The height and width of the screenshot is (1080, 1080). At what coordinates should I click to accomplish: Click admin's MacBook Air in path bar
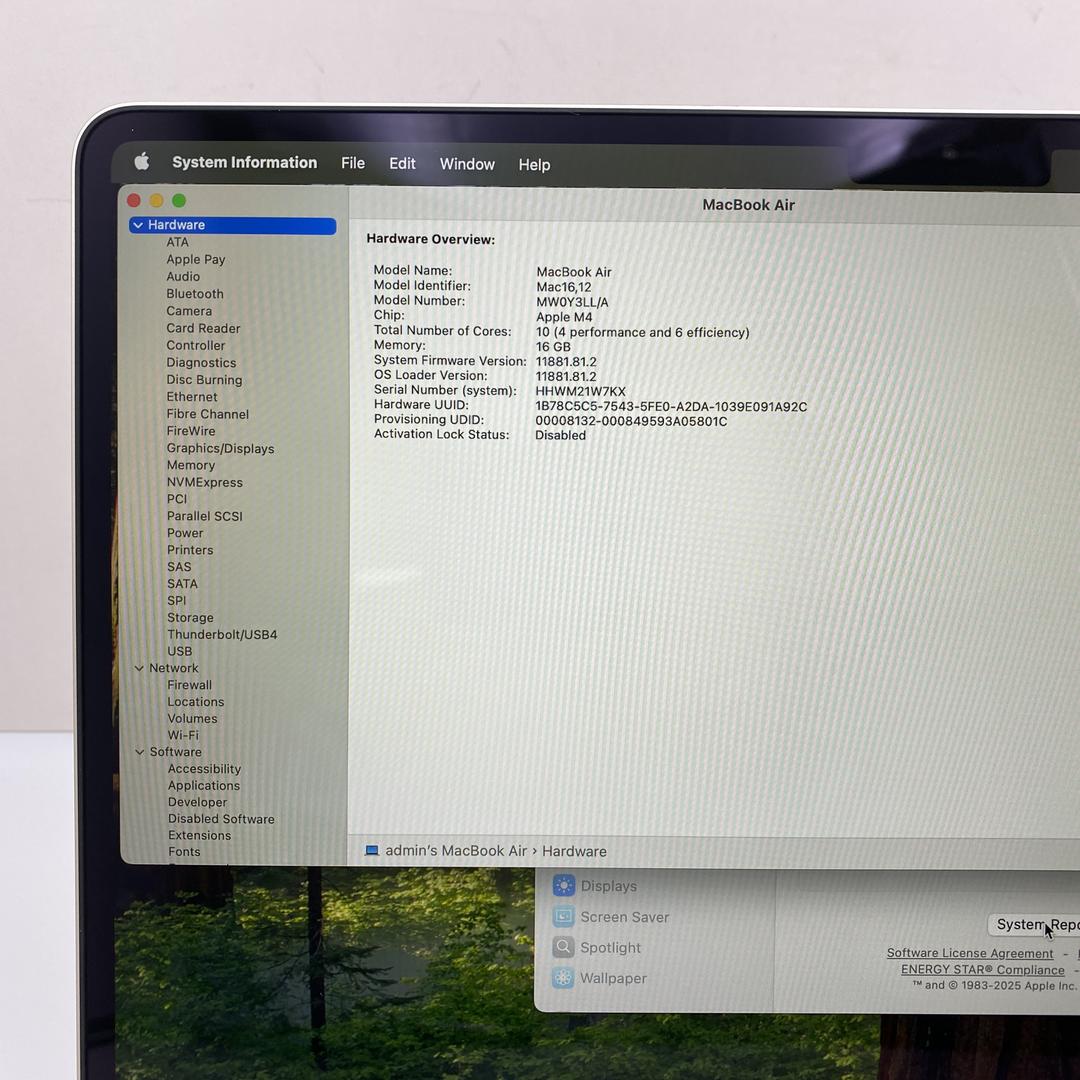[456, 851]
